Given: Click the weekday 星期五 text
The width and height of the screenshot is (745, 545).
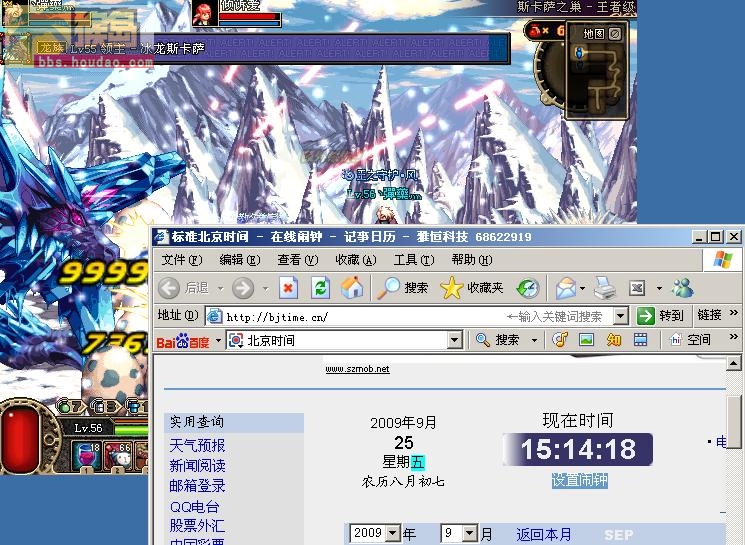Looking at the screenshot, I should coord(404,462).
